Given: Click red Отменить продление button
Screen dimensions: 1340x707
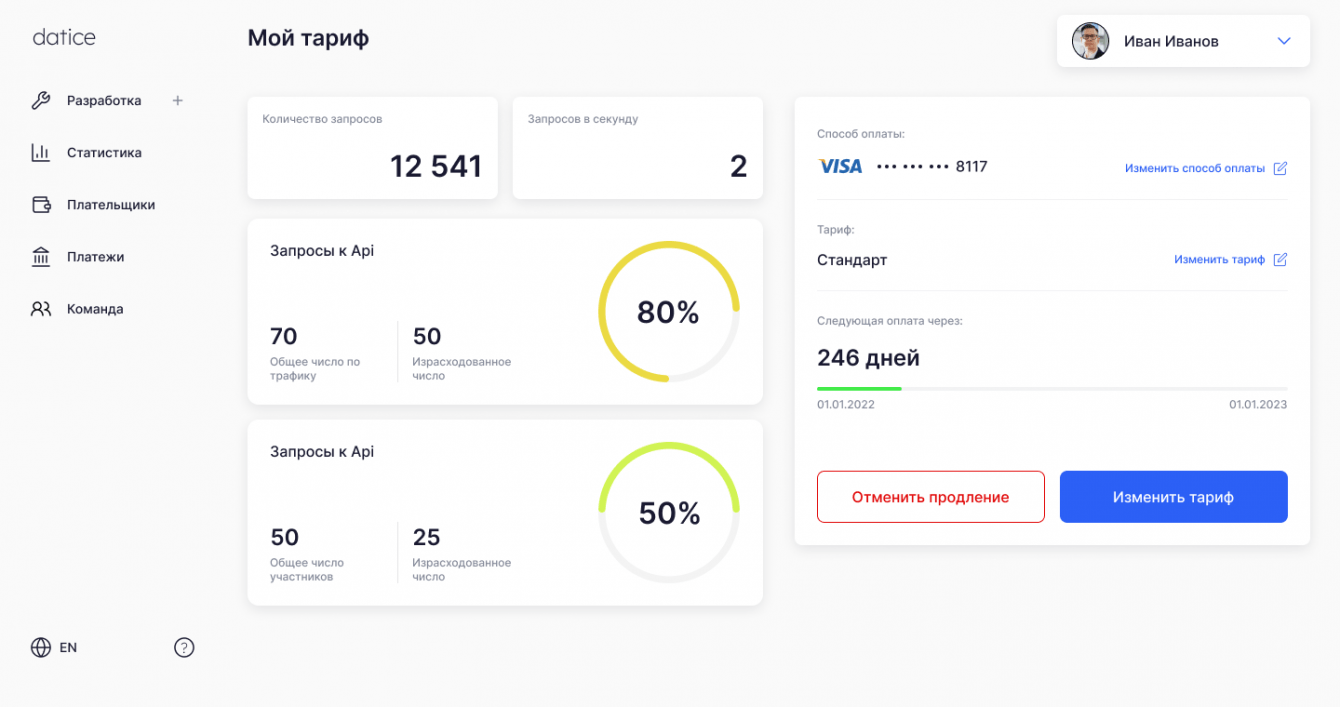Looking at the screenshot, I should point(931,497).
